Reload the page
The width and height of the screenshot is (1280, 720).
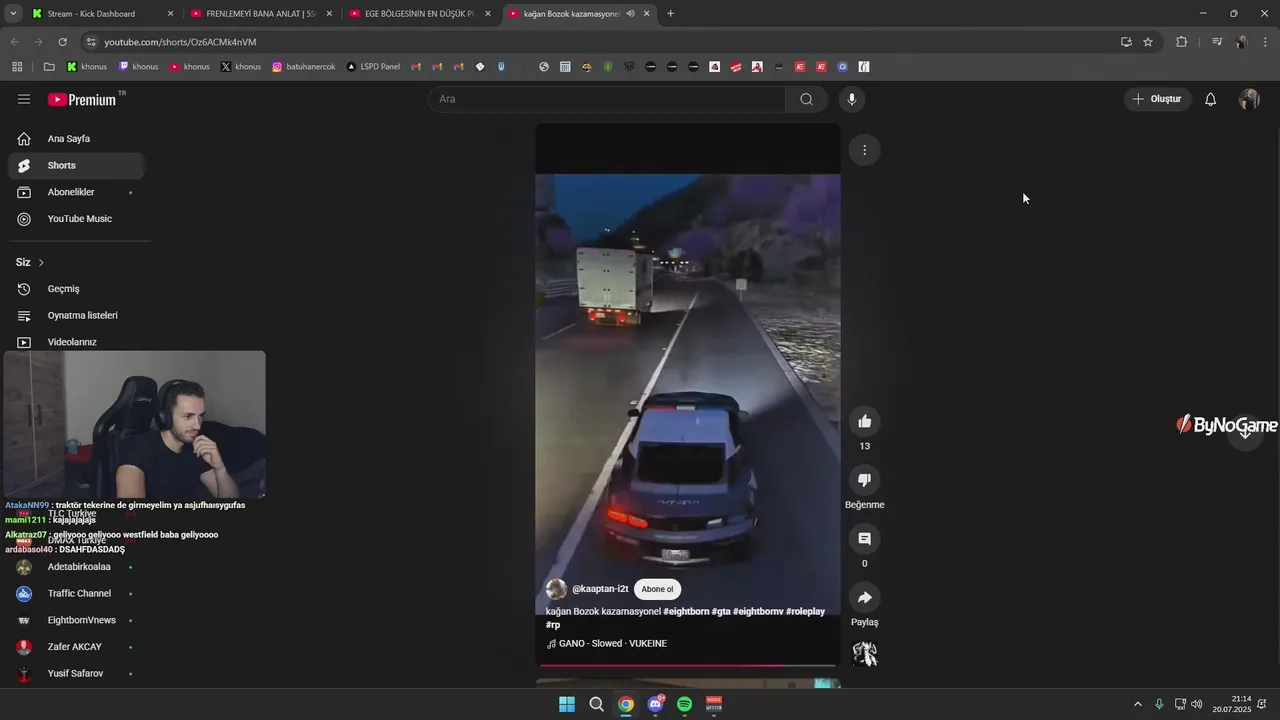pyautogui.click(x=62, y=42)
